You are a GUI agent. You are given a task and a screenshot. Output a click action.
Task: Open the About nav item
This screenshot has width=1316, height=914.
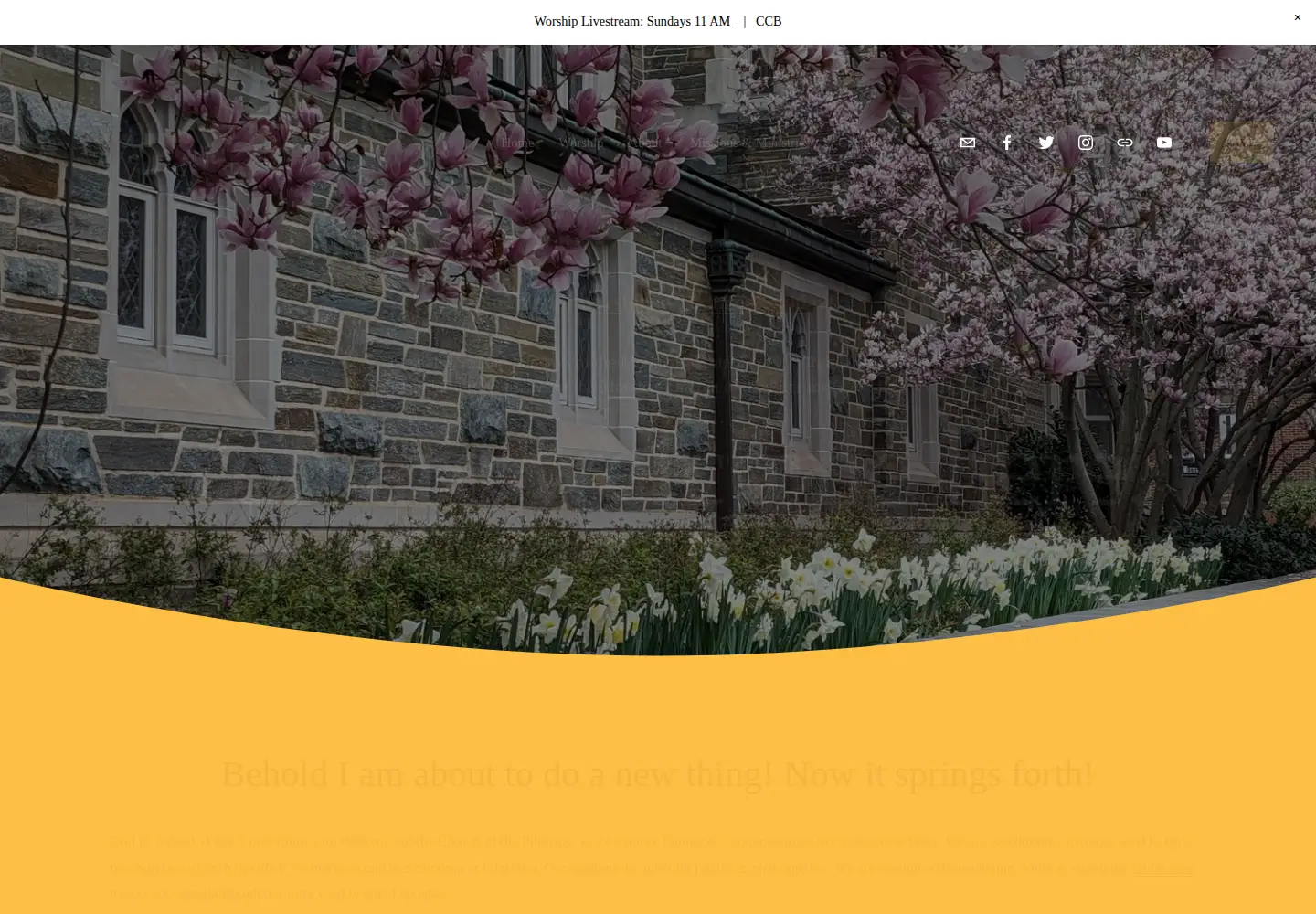(646, 143)
